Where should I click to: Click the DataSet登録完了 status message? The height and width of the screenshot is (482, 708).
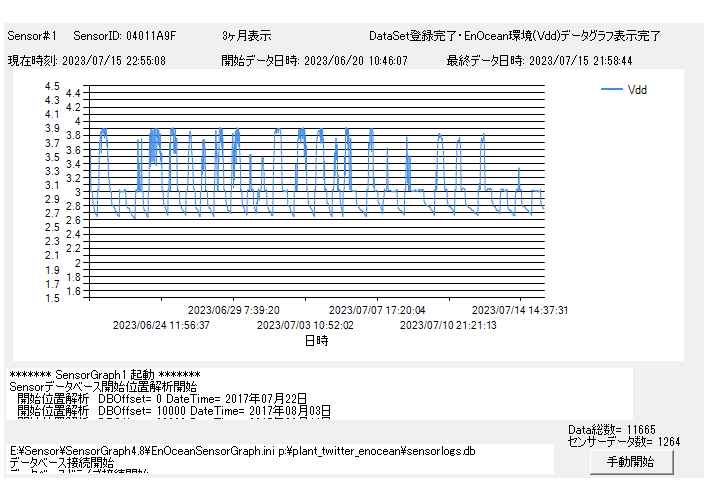pyautogui.click(x=514, y=36)
